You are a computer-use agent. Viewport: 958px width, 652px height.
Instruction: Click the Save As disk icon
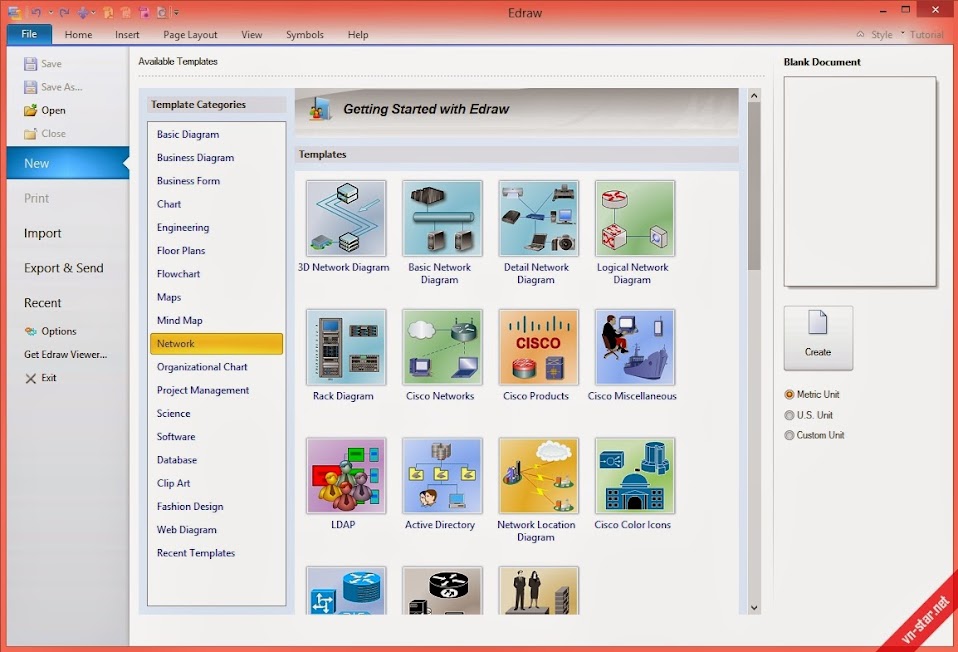pyautogui.click(x=31, y=87)
